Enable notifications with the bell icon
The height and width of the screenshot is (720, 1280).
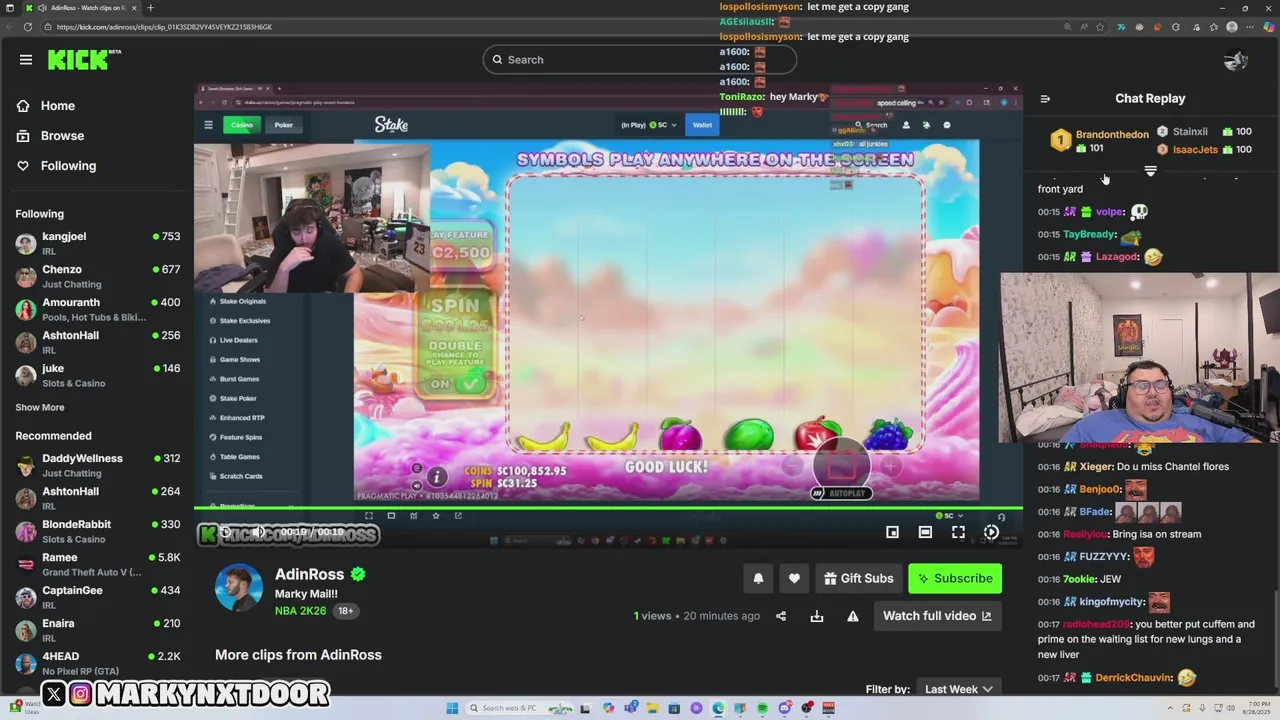pyautogui.click(x=758, y=578)
